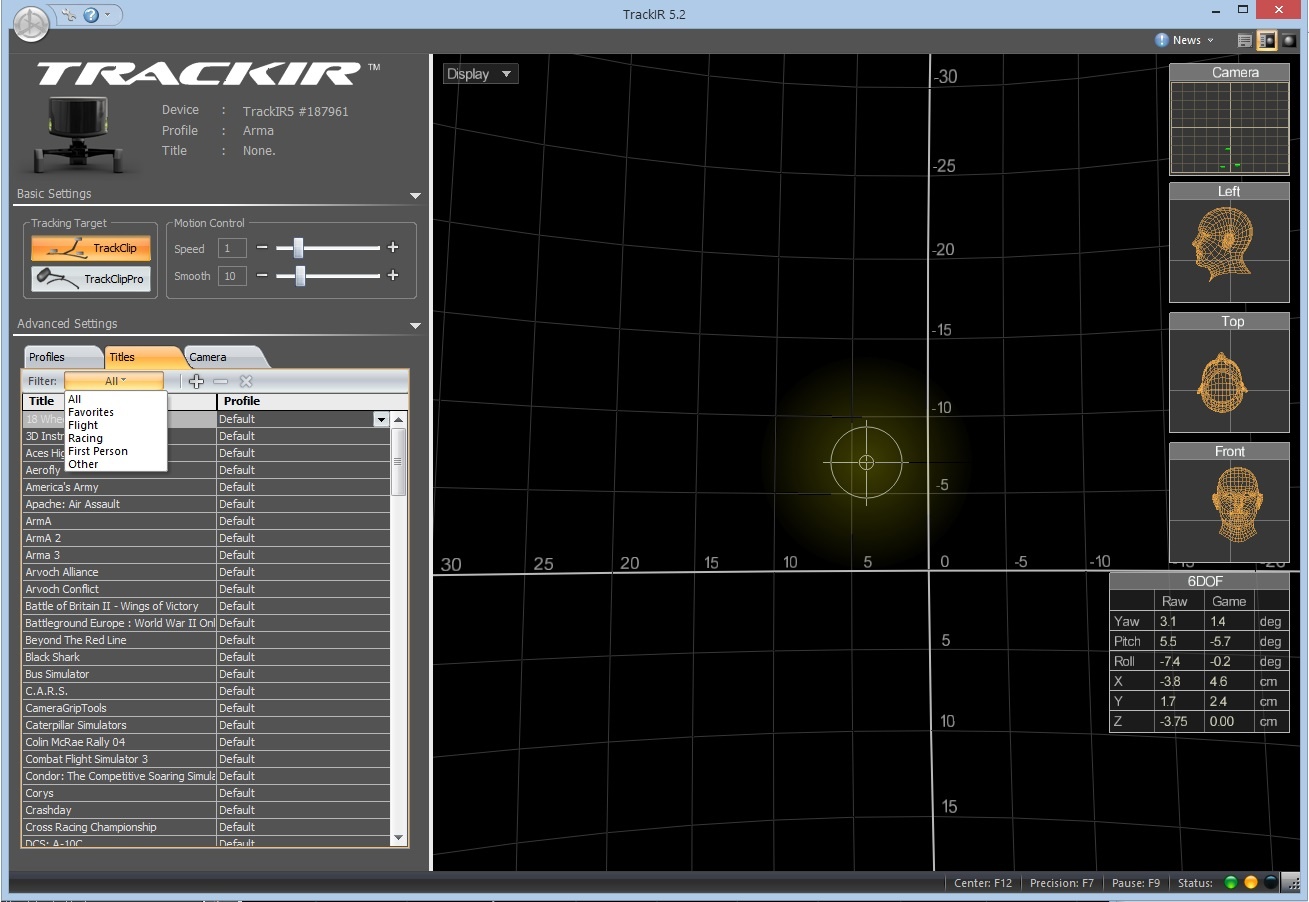Click the titles list scrollbar down arrow

click(x=399, y=838)
